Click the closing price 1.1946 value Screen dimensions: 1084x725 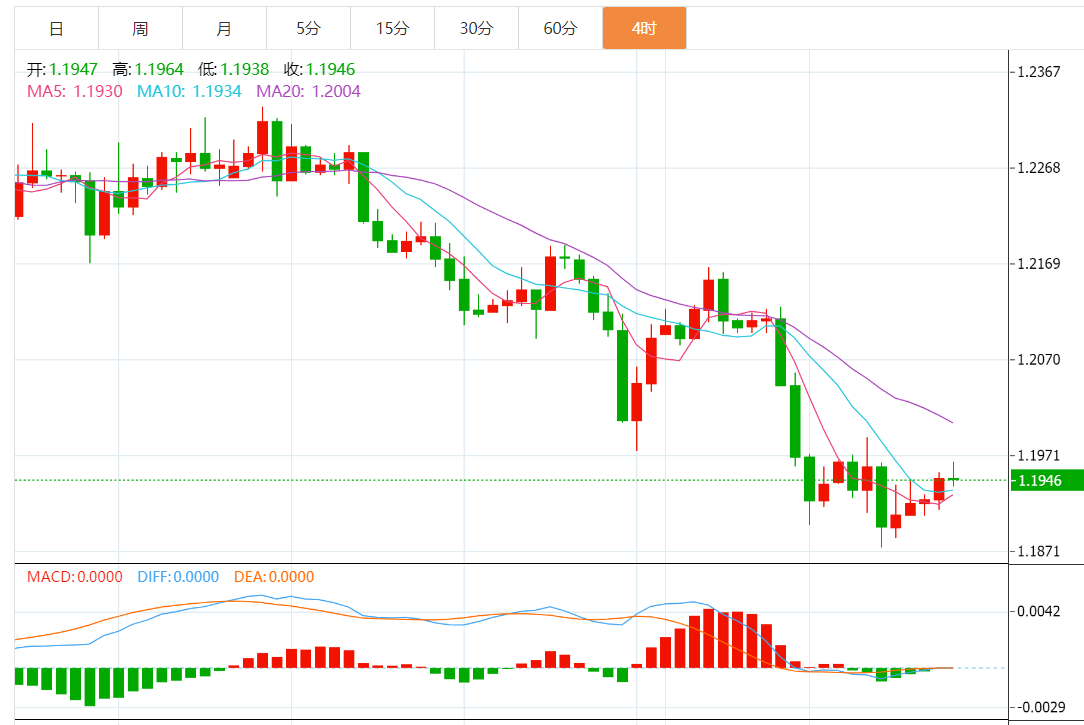[330, 69]
